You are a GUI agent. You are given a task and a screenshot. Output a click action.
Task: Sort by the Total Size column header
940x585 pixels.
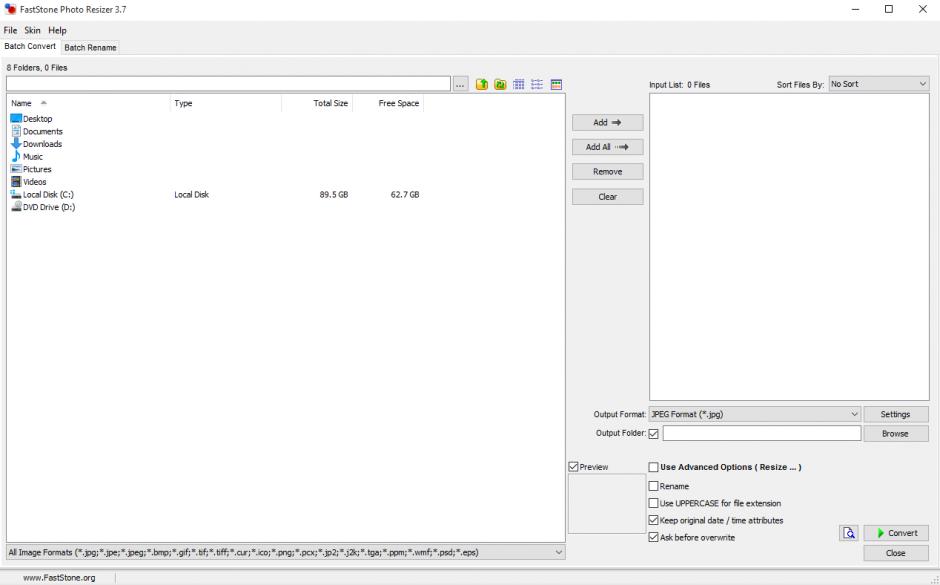click(x=317, y=103)
